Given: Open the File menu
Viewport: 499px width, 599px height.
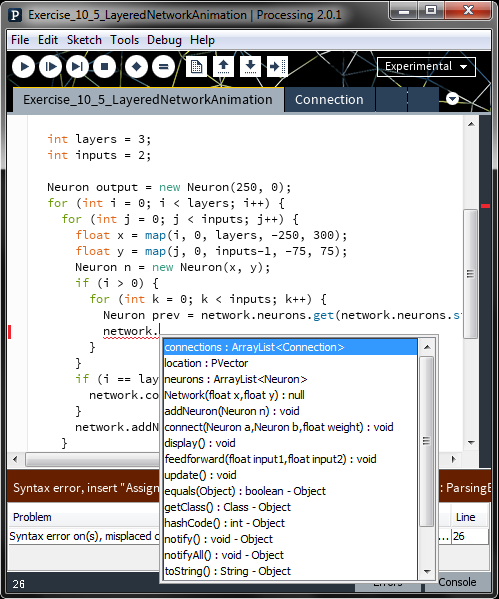Looking at the screenshot, I should [x=20, y=40].
